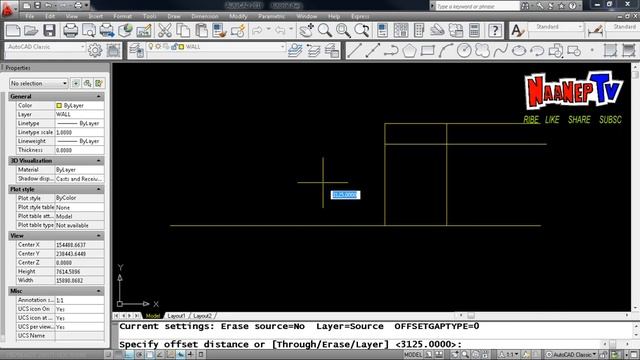Screen dimensions: 640x360
Task: Open the AutoCAD Classic workspace dropdown
Action: click(x=45, y=47)
